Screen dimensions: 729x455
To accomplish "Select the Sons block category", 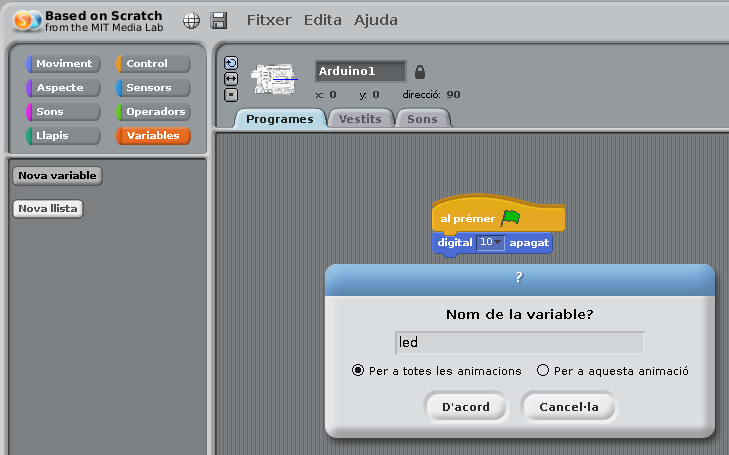I will pyautogui.click(x=64, y=112).
